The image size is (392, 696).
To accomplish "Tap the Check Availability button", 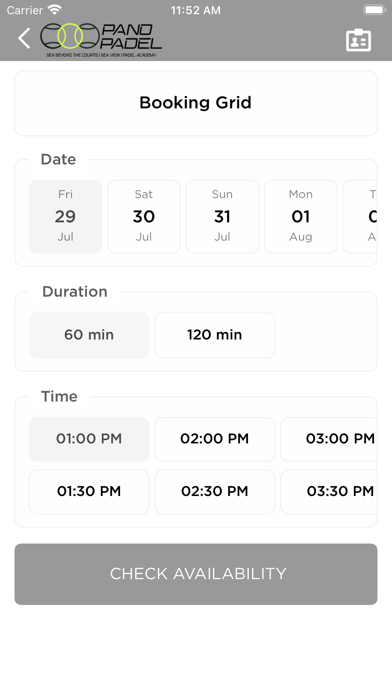I will tap(196, 574).
